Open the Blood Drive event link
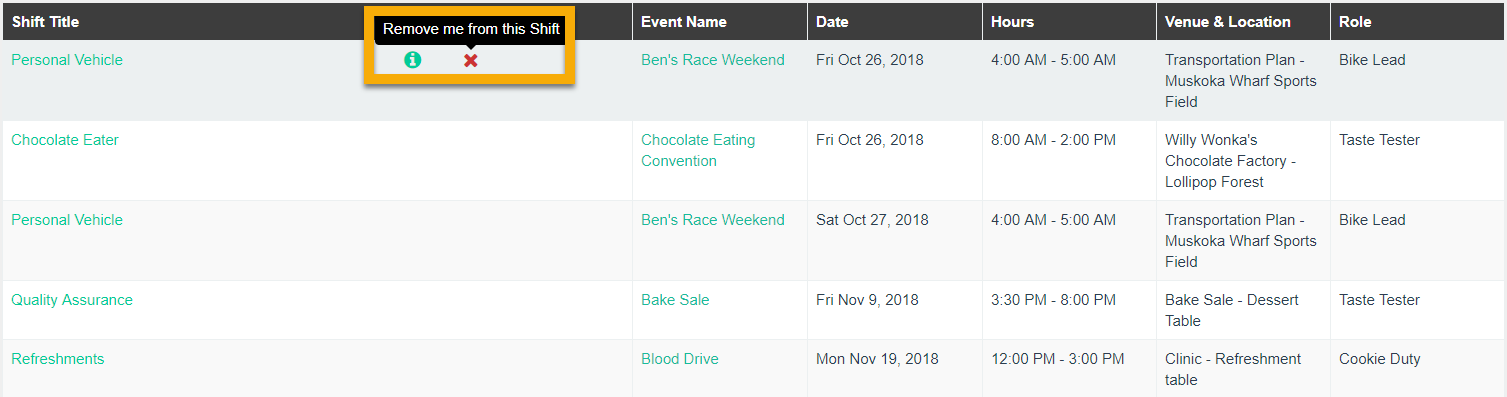 tap(680, 359)
